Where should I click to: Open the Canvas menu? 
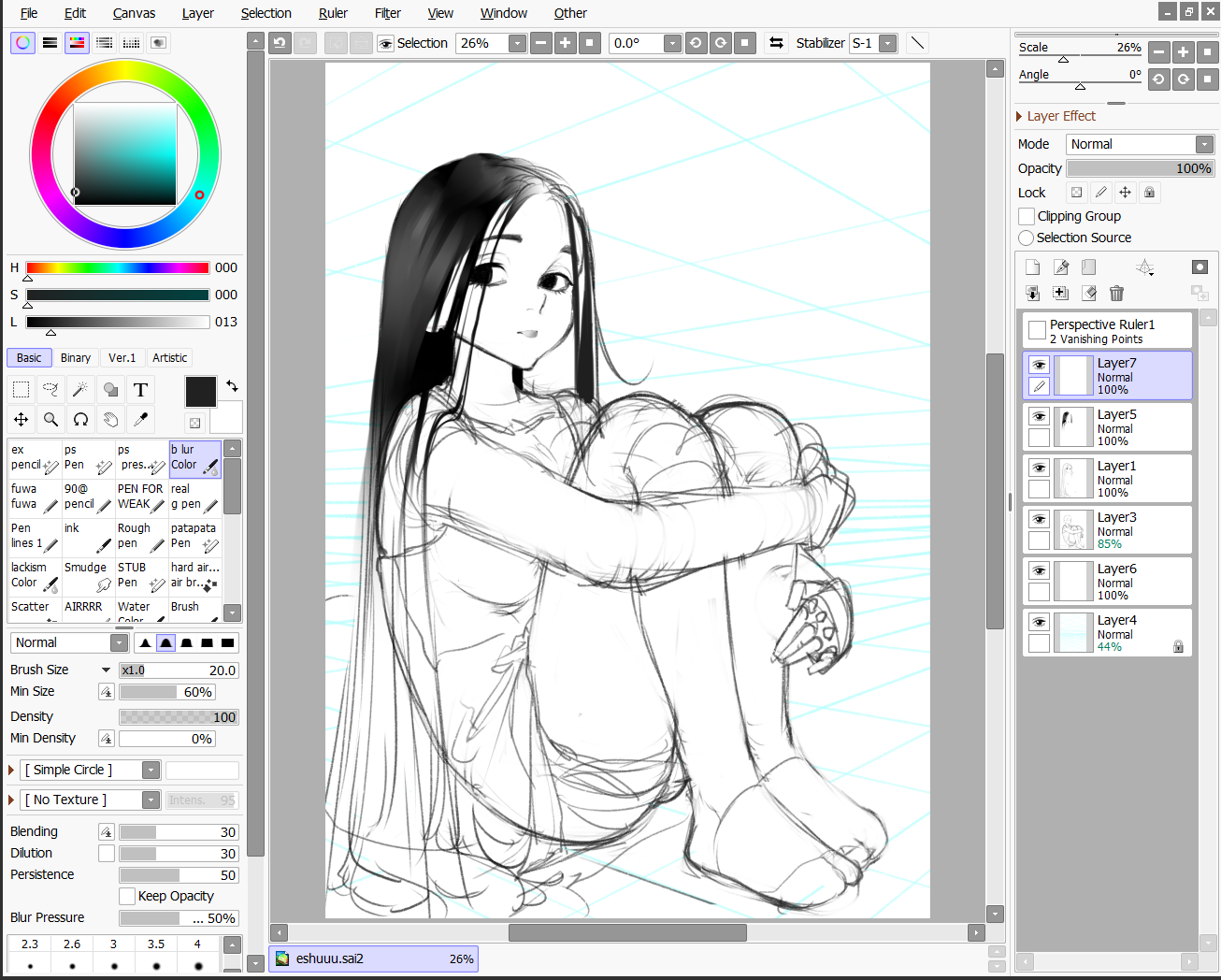click(x=134, y=13)
